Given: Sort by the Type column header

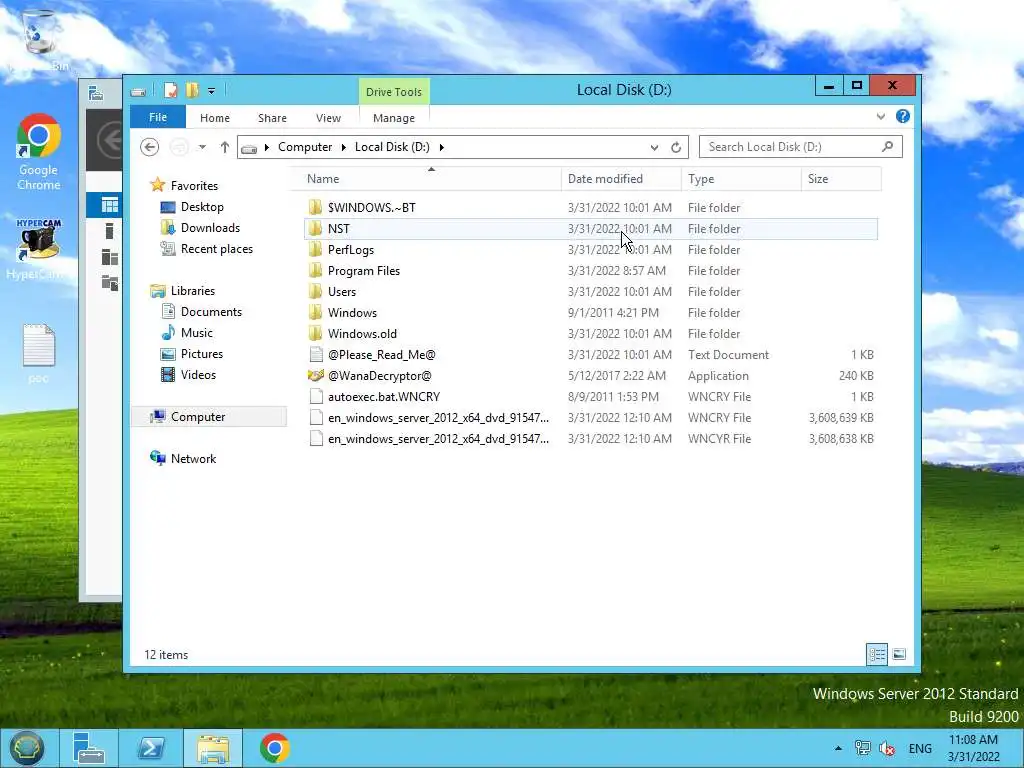Looking at the screenshot, I should click(741, 179).
